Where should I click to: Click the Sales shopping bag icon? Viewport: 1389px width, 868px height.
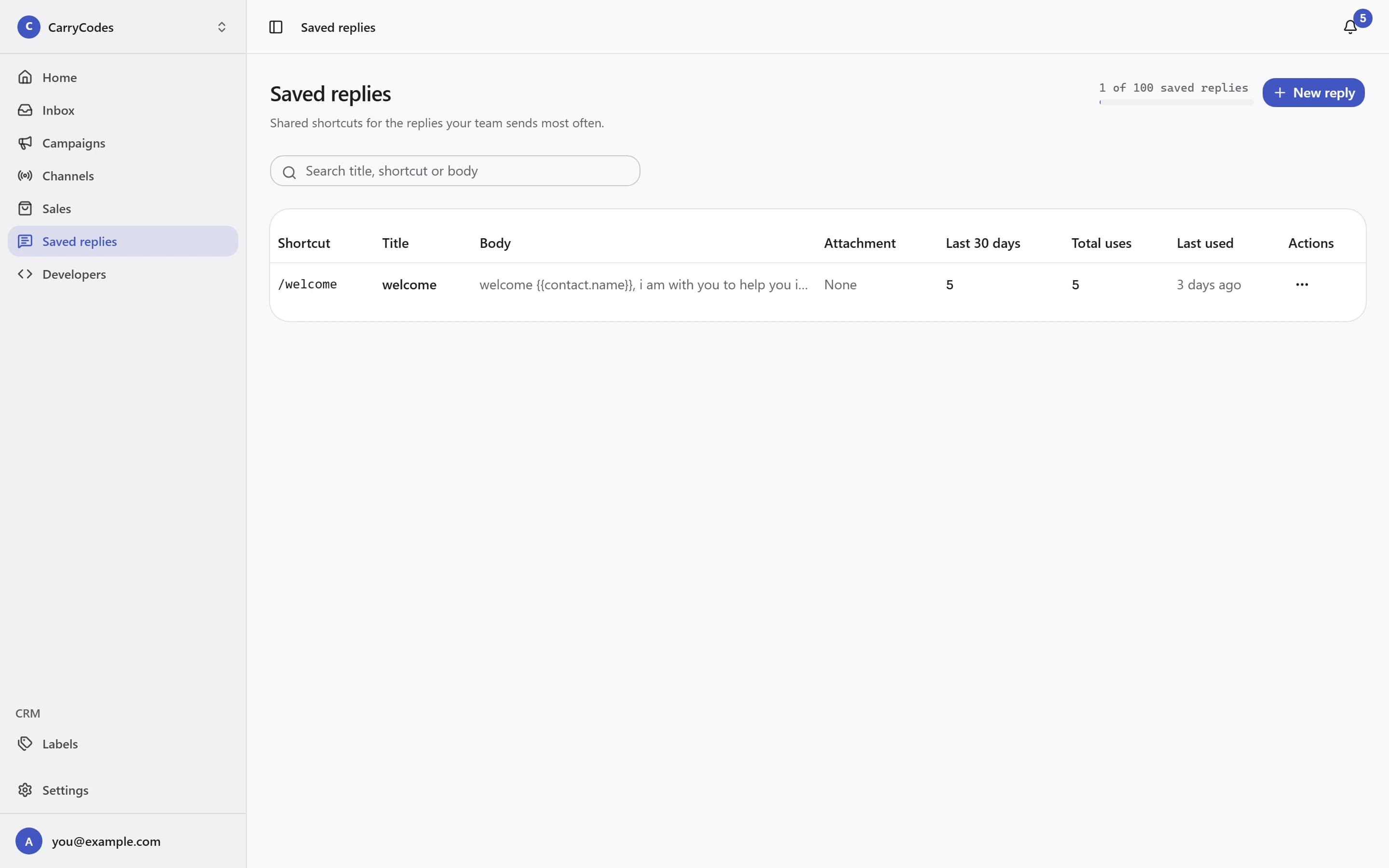point(25,208)
